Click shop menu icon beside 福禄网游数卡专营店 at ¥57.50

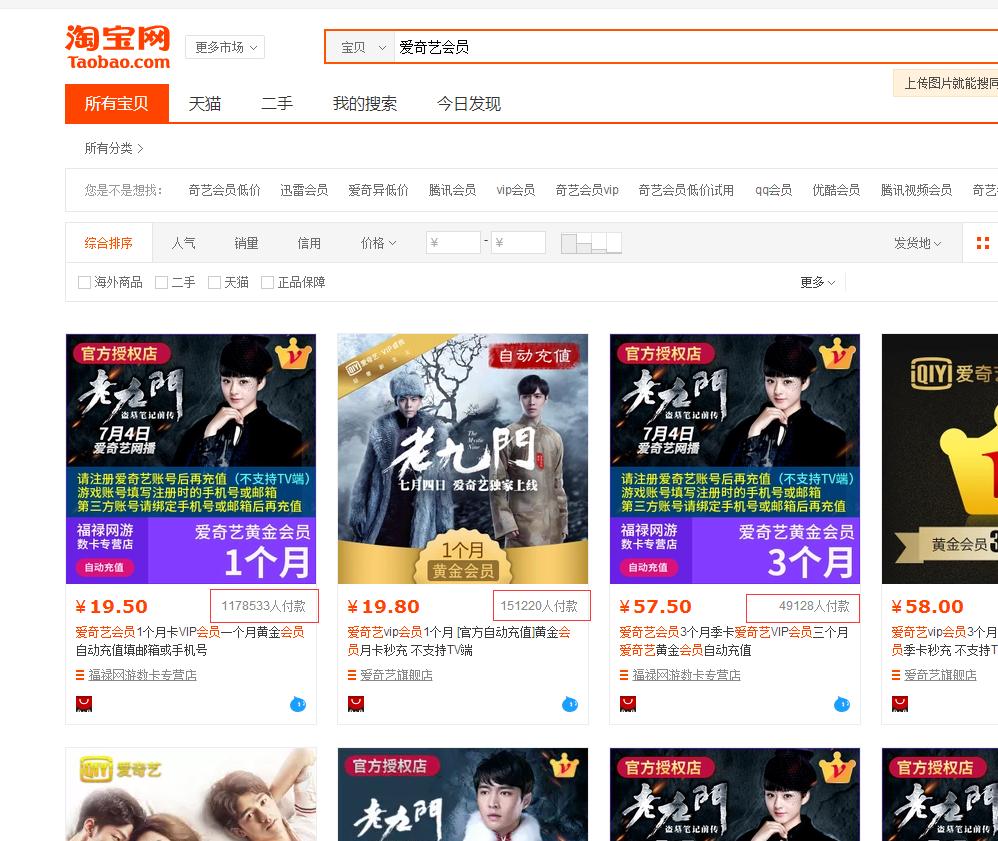click(x=624, y=675)
